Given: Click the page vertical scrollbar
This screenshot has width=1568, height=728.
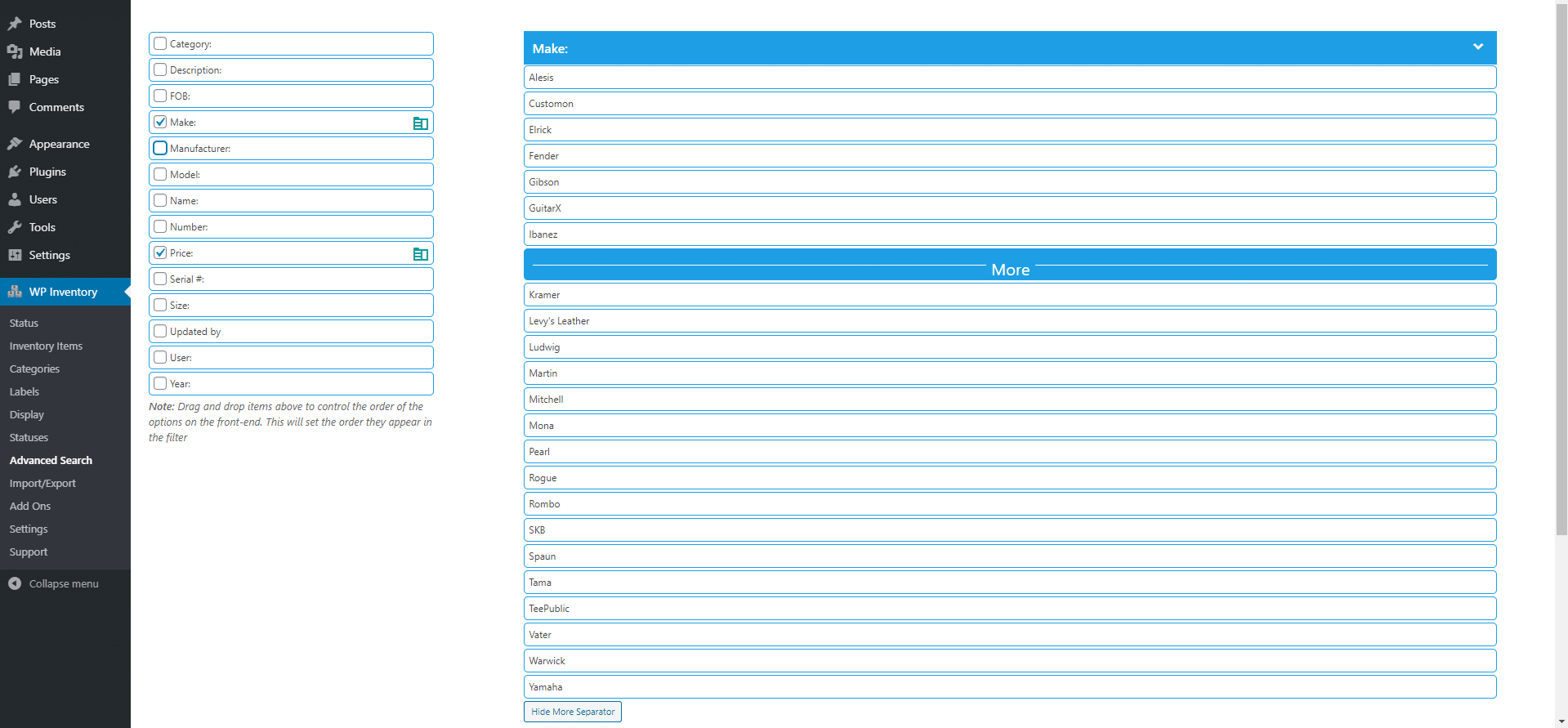Looking at the screenshot, I should pos(1561,270).
